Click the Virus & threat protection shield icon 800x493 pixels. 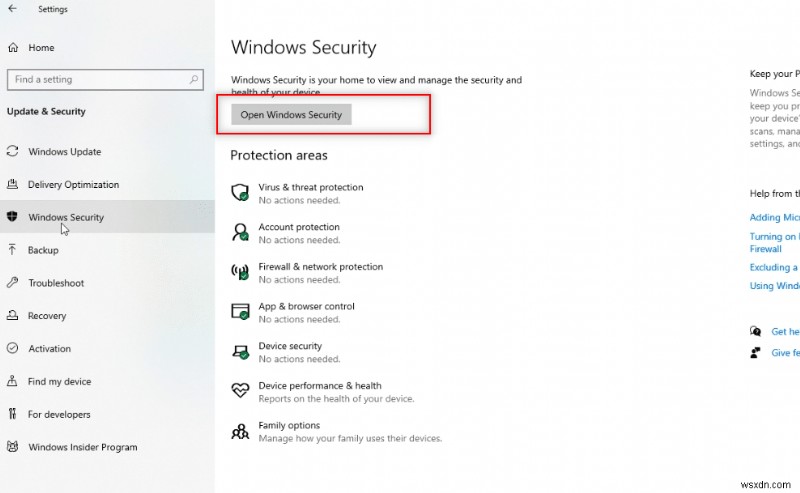coord(240,192)
